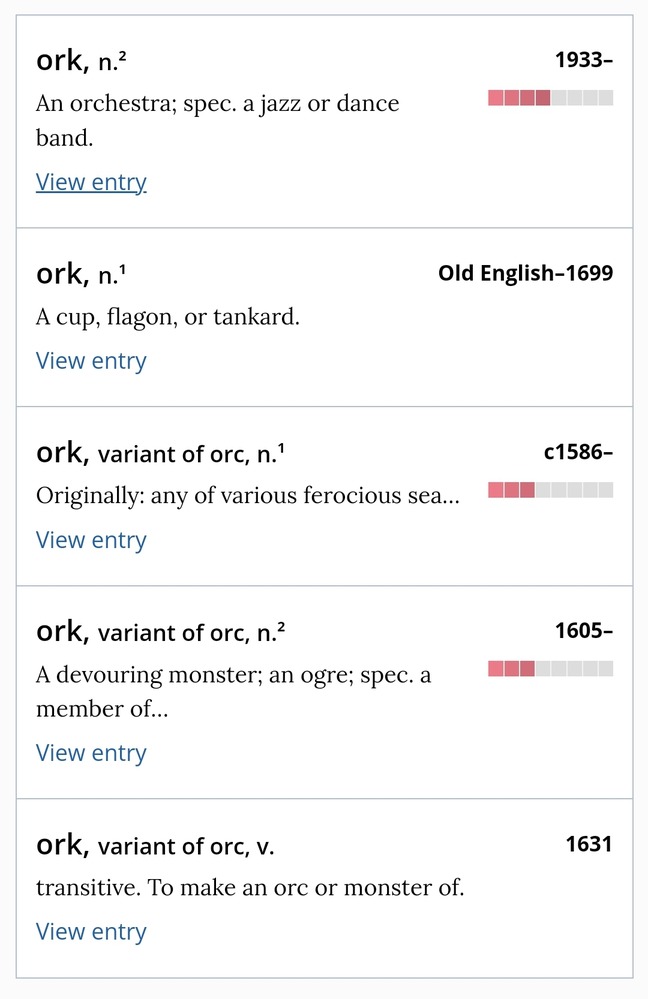This screenshot has width=648, height=999.
Task: Click the c1586– date label
Action: [x=578, y=452]
